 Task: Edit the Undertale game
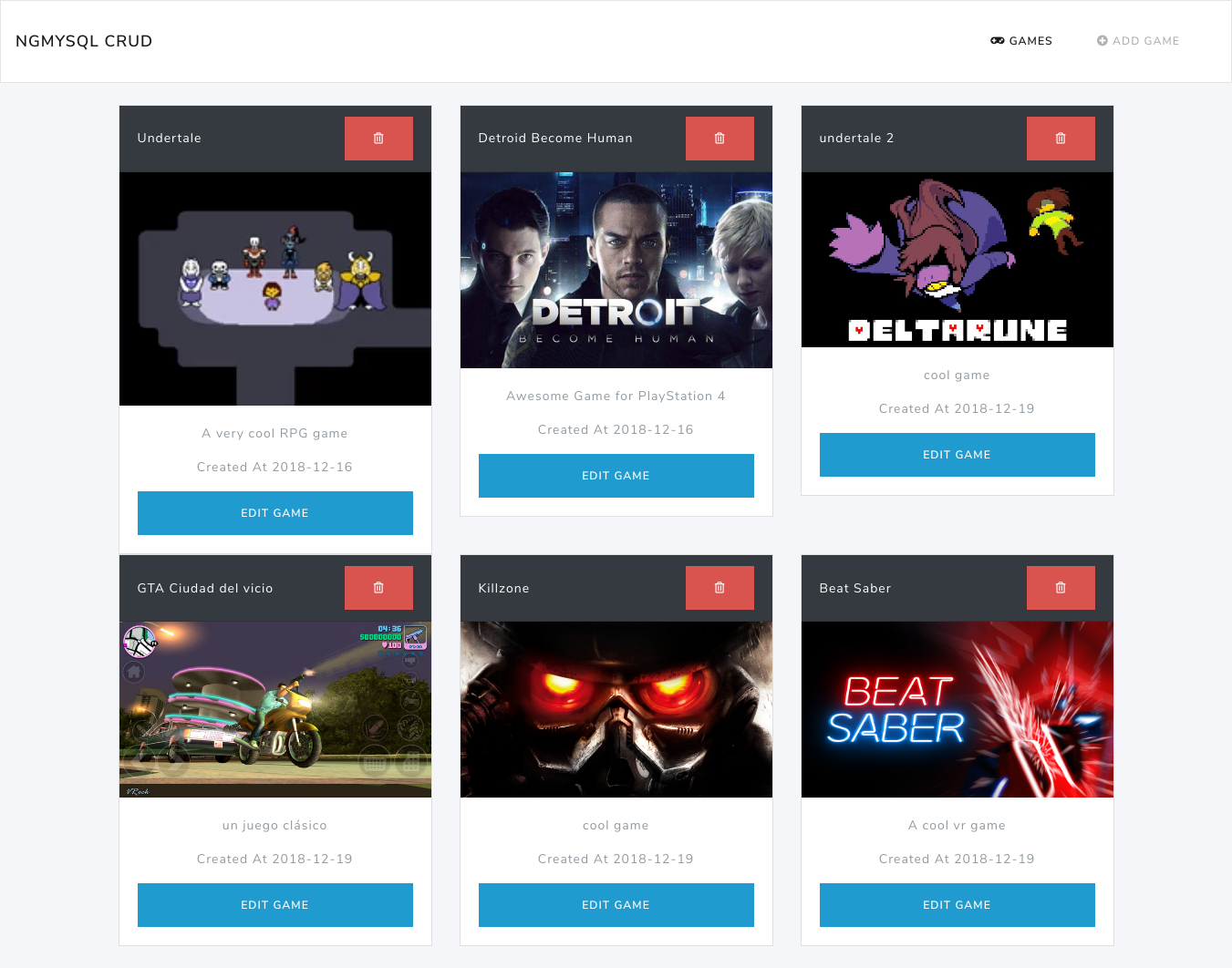[275, 513]
